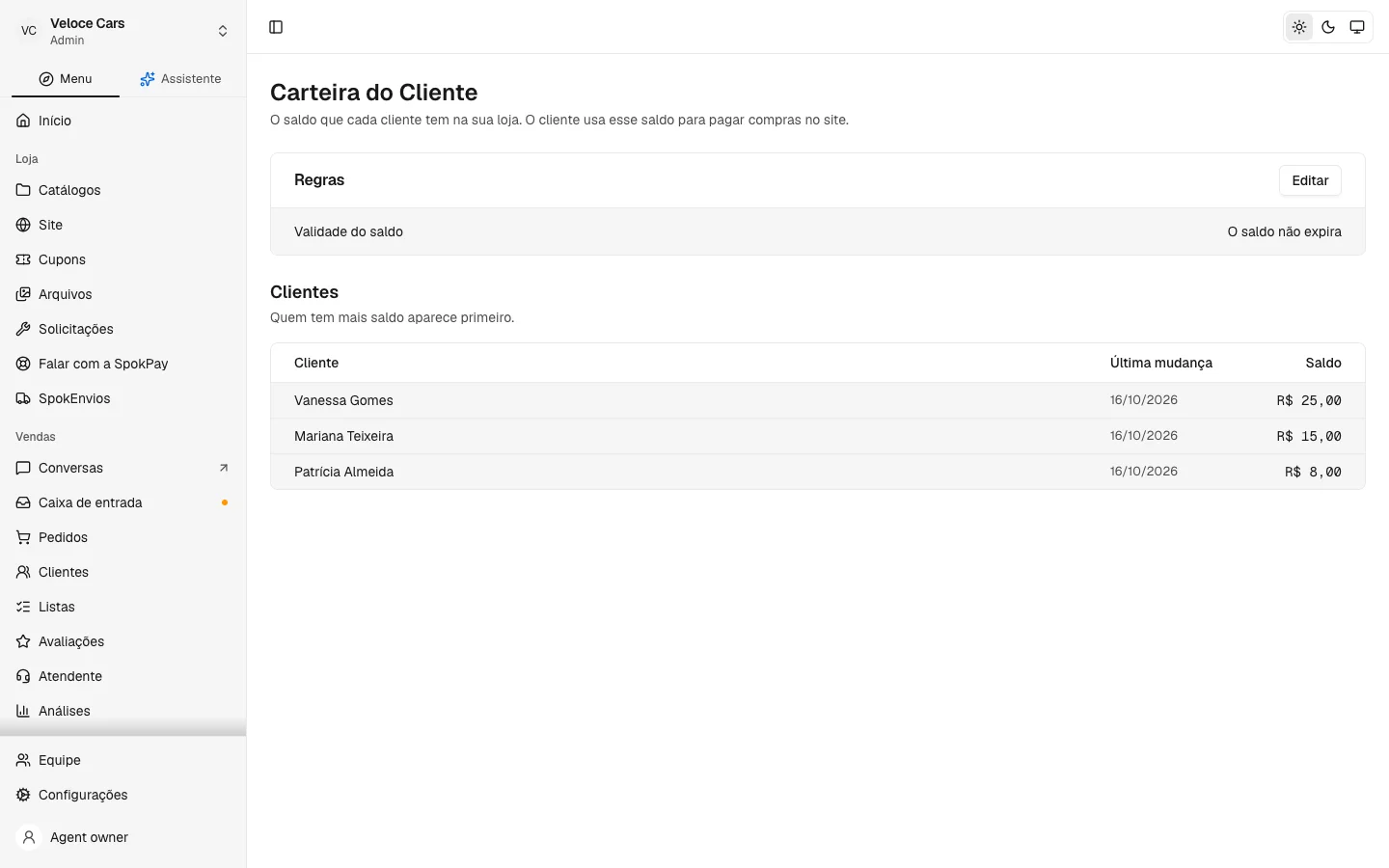Open Cupons ticket icon
The height and width of the screenshot is (868, 1389).
click(x=23, y=259)
